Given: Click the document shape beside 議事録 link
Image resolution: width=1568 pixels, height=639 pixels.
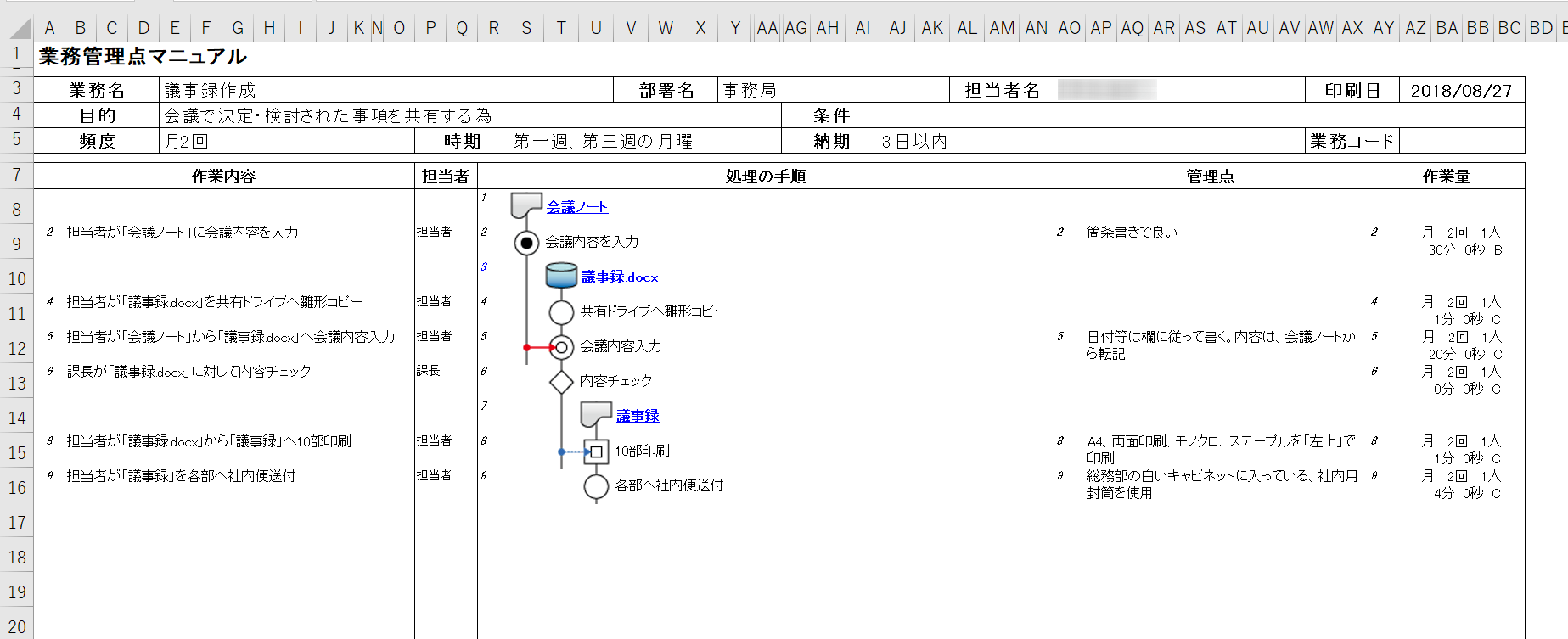Looking at the screenshot, I should click(x=596, y=414).
